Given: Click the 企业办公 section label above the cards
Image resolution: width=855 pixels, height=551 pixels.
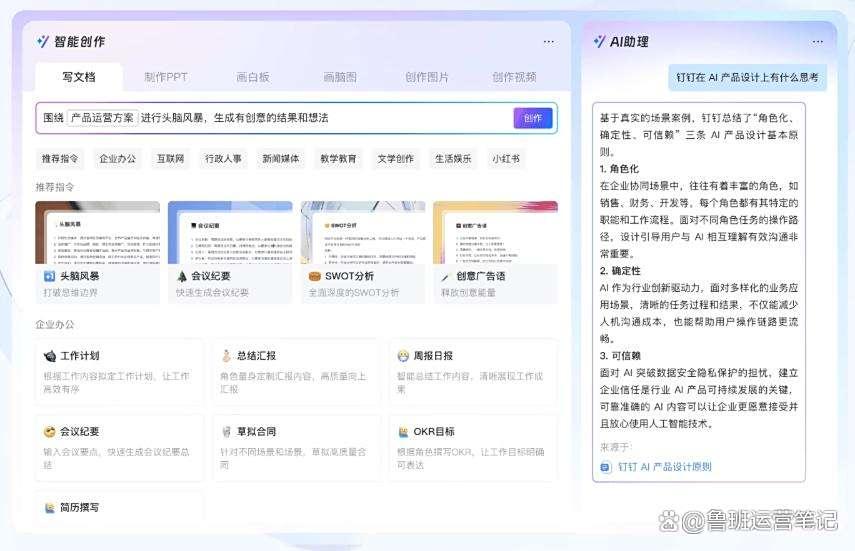Looking at the screenshot, I should click(55, 325).
